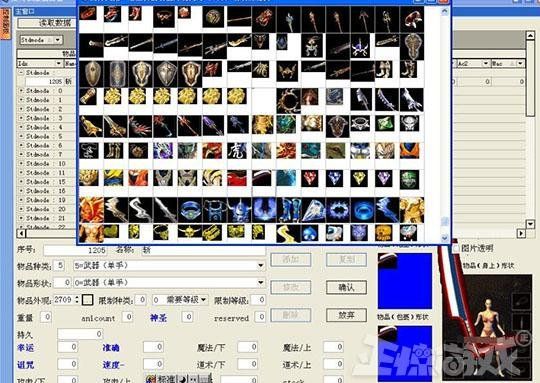Viewport: 540px width, 383px height.
Task: Pick the tiger character 虎 icon
Action: coord(237,151)
